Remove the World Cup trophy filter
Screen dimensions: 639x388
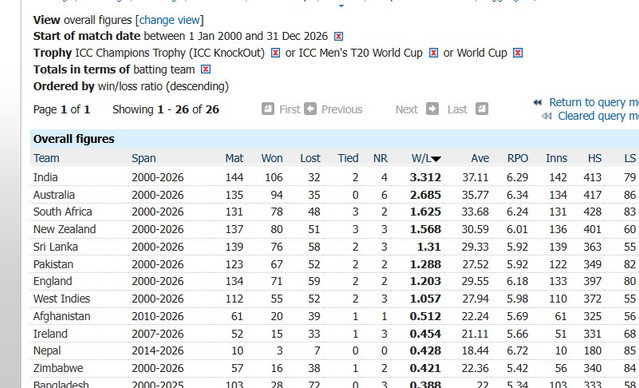click(x=518, y=53)
